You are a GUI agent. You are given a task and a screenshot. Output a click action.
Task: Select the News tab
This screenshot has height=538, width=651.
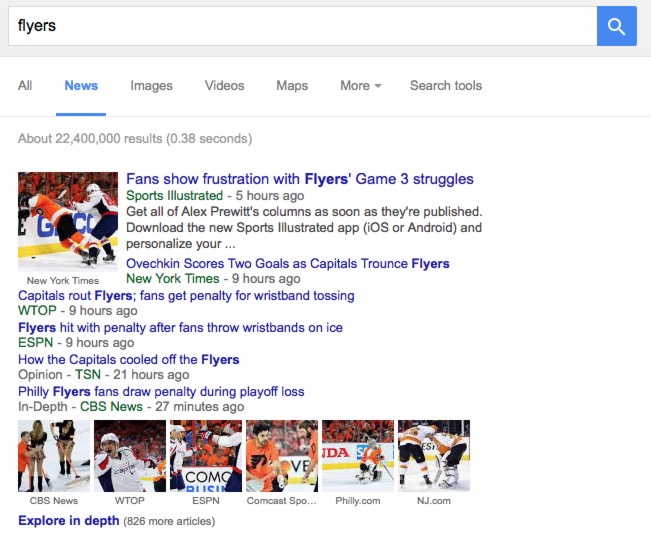pyautogui.click(x=81, y=86)
